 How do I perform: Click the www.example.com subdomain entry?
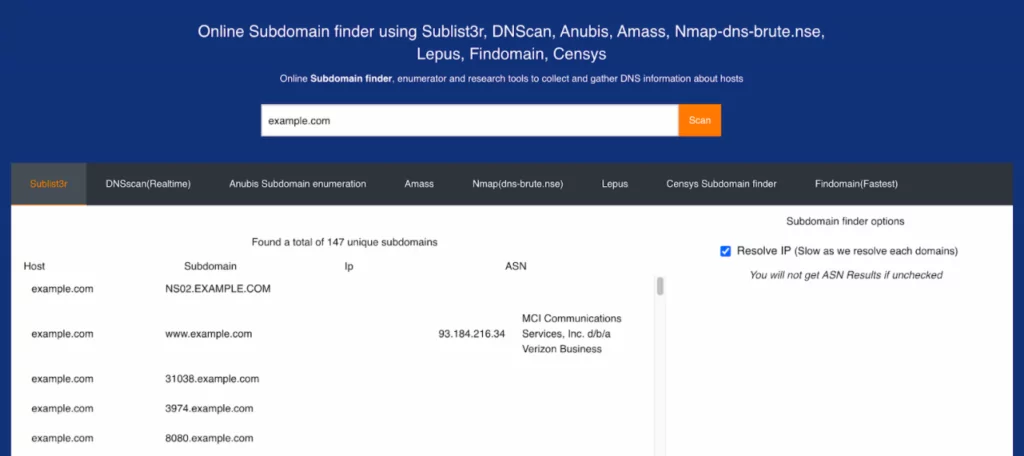coord(208,334)
